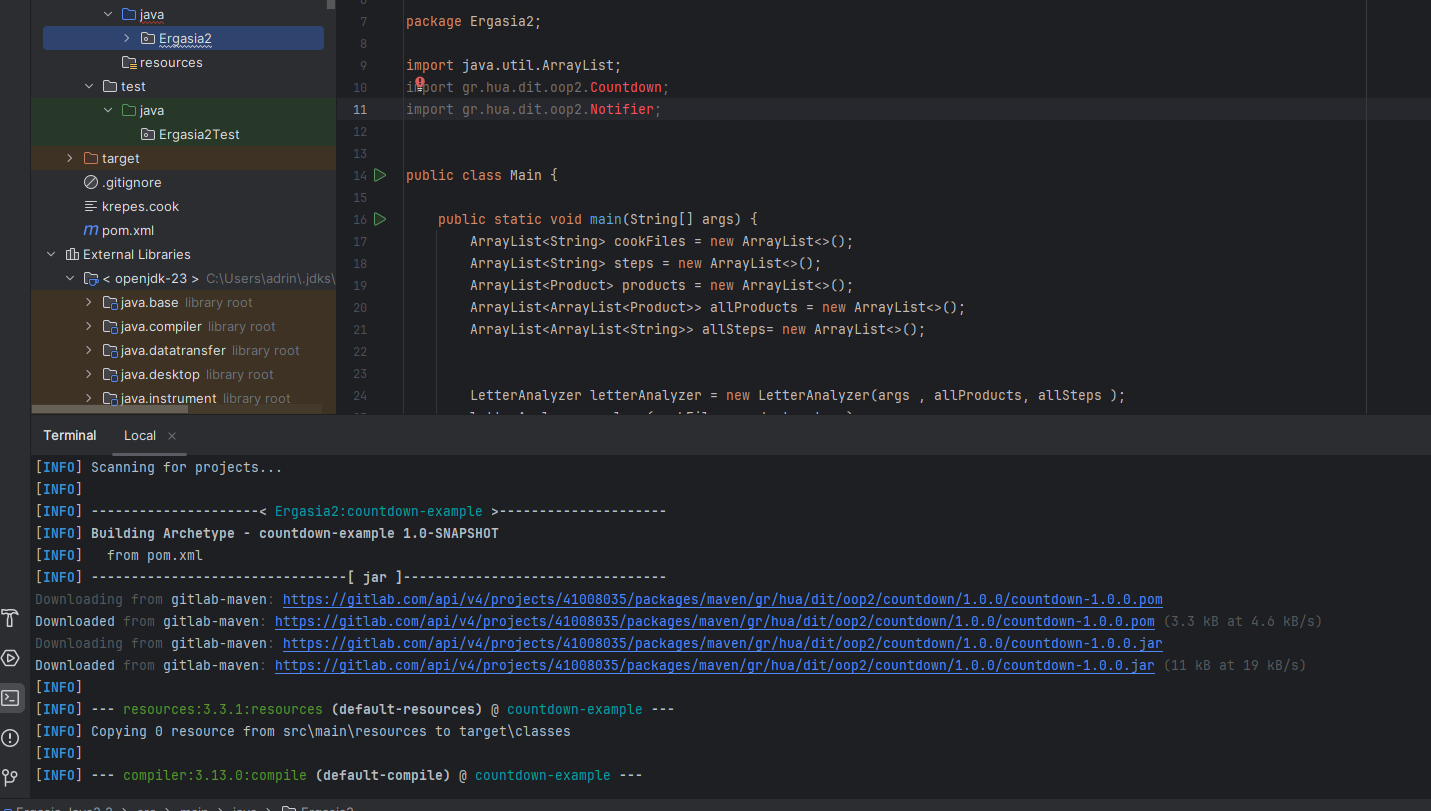
Task: Click the openjdk-23 SDK folder icon
Action: (91, 278)
